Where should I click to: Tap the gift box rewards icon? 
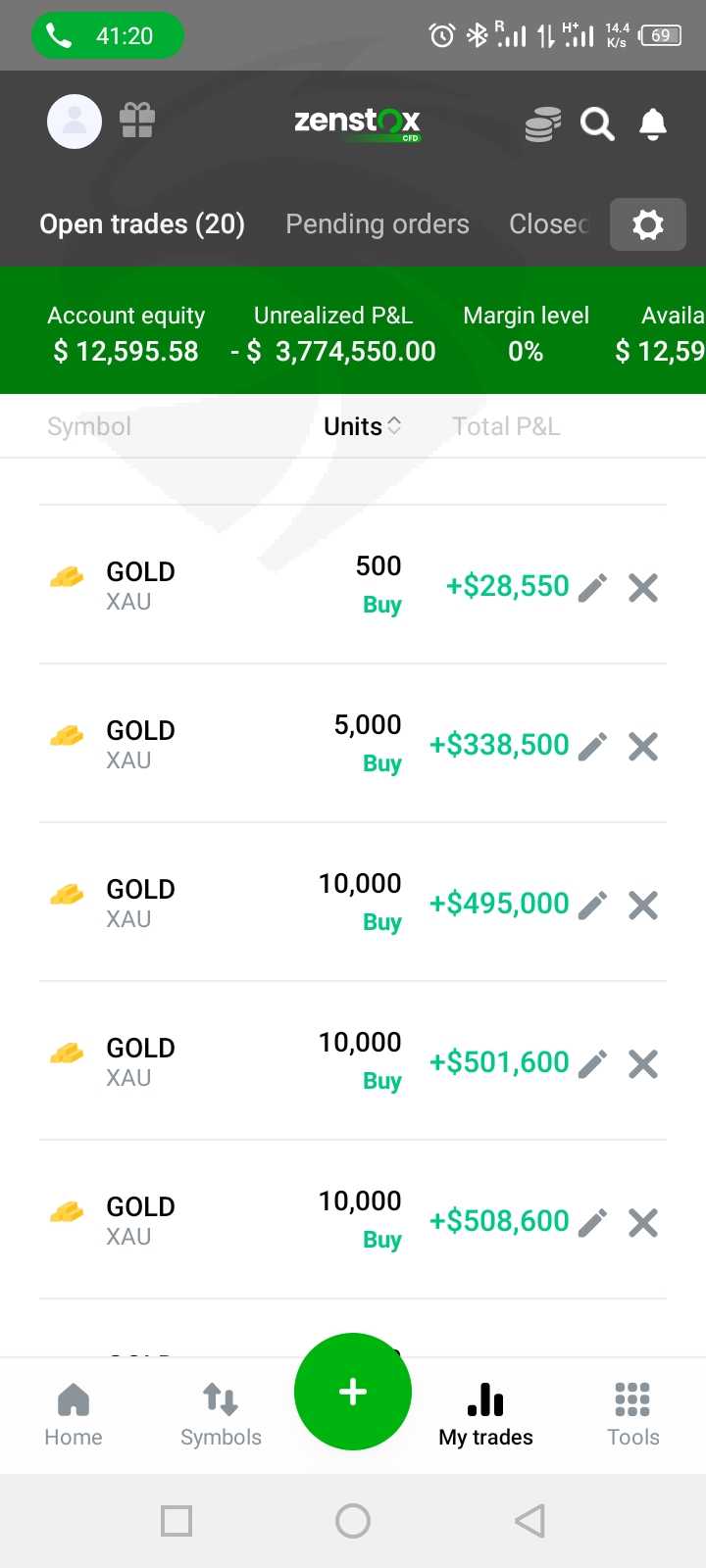point(137,122)
